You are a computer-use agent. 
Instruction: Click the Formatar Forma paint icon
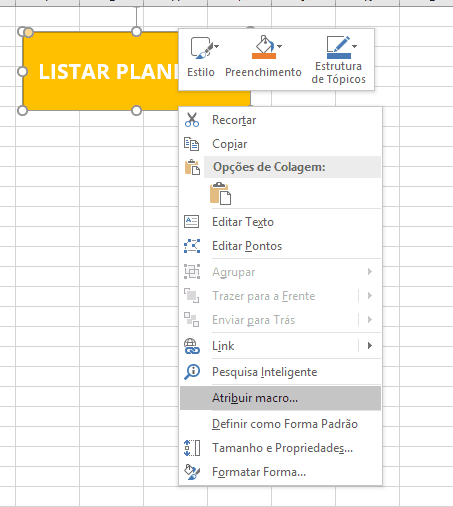[x=192, y=472]
